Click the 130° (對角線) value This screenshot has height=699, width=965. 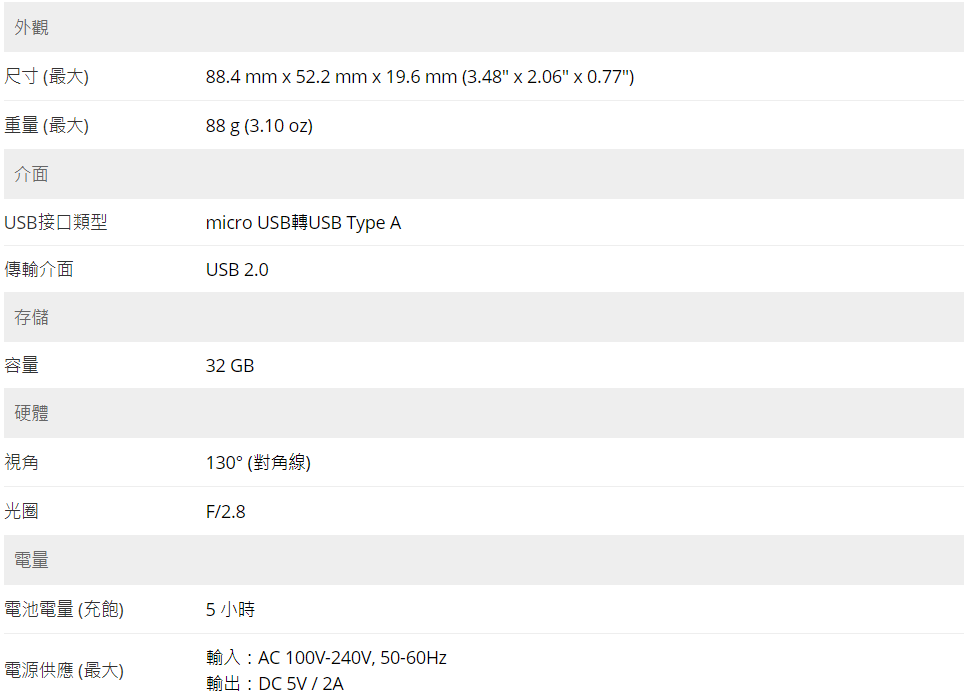pos(258,462)
